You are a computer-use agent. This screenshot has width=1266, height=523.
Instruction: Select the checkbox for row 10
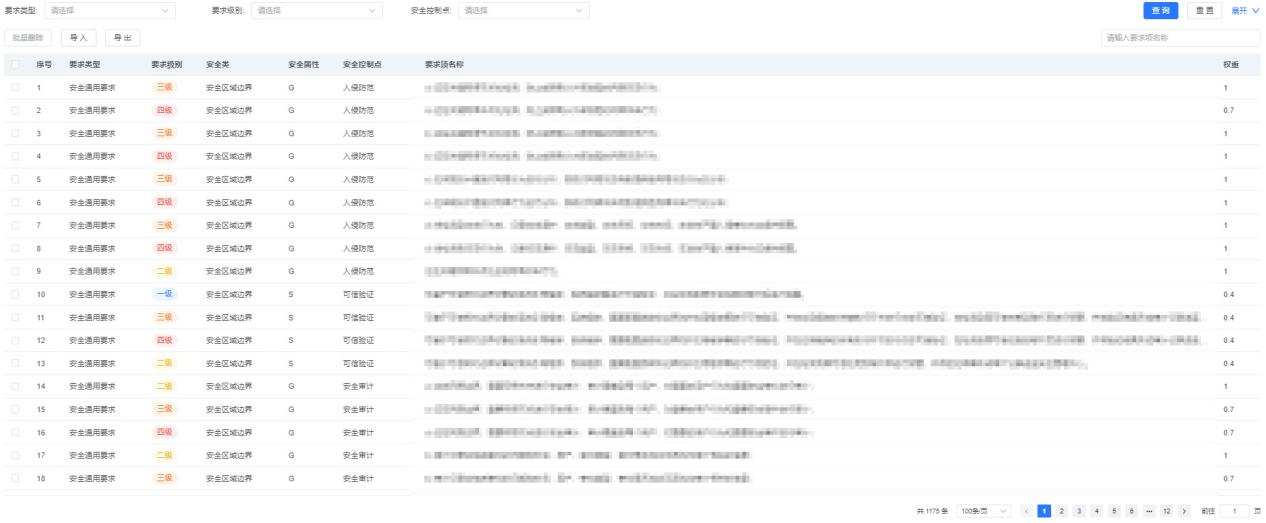[x=17, y=294]
